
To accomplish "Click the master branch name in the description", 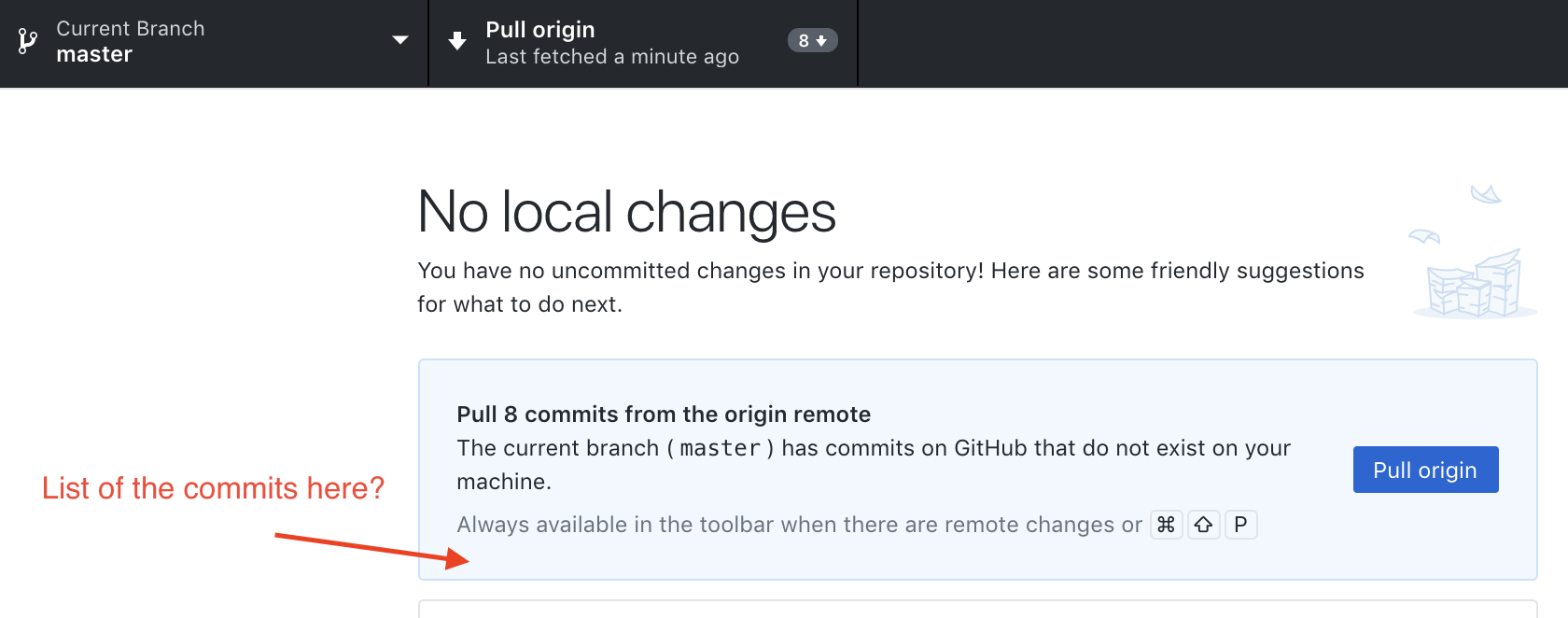I will click(720, 449).
